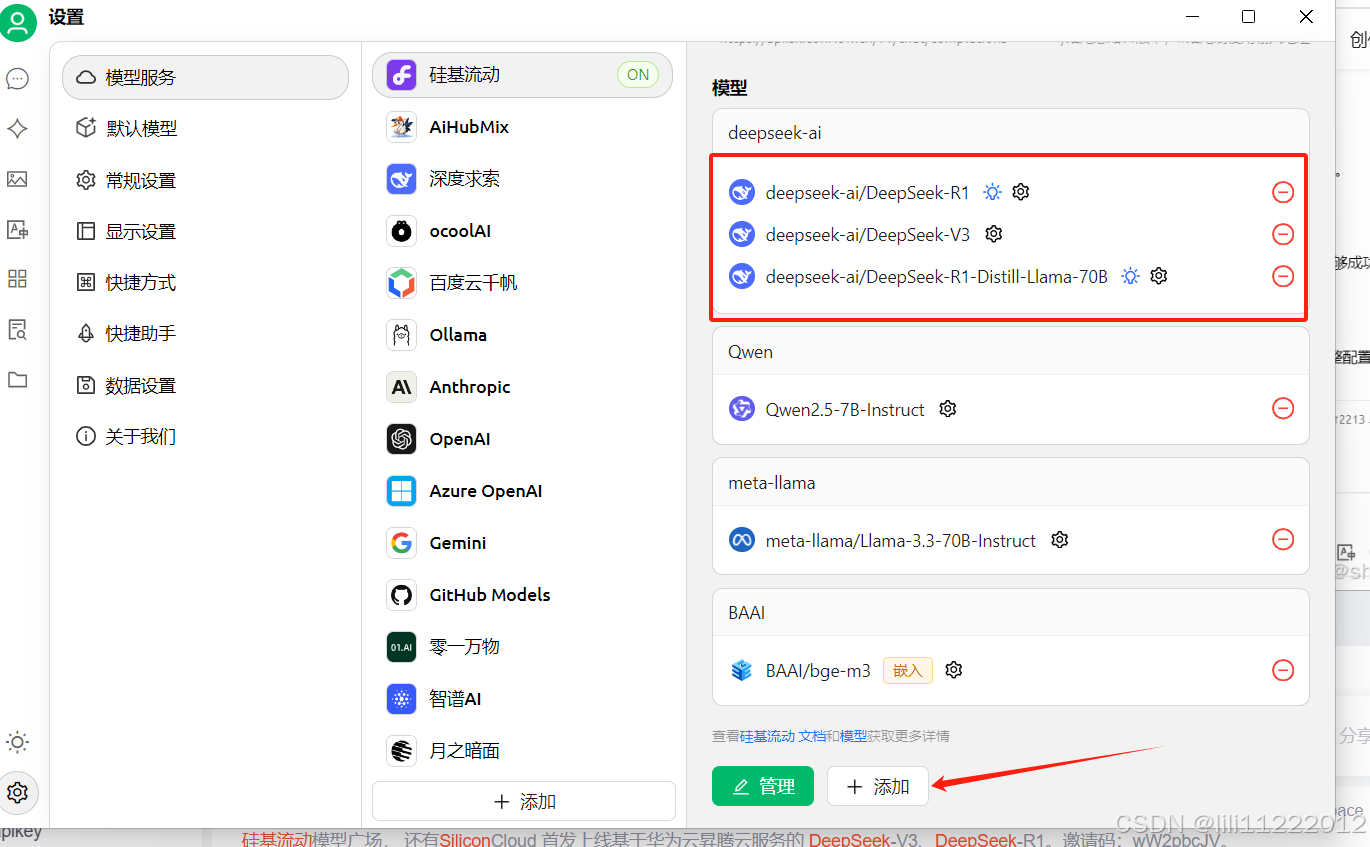Choose the 智谱AI provider

[x=523, y=699]
